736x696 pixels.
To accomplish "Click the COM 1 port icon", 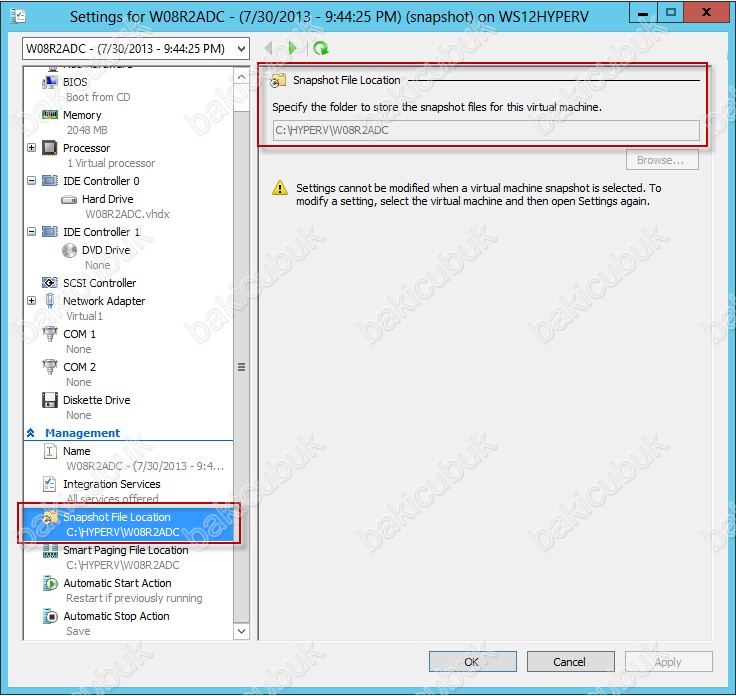I will point(50,334).
